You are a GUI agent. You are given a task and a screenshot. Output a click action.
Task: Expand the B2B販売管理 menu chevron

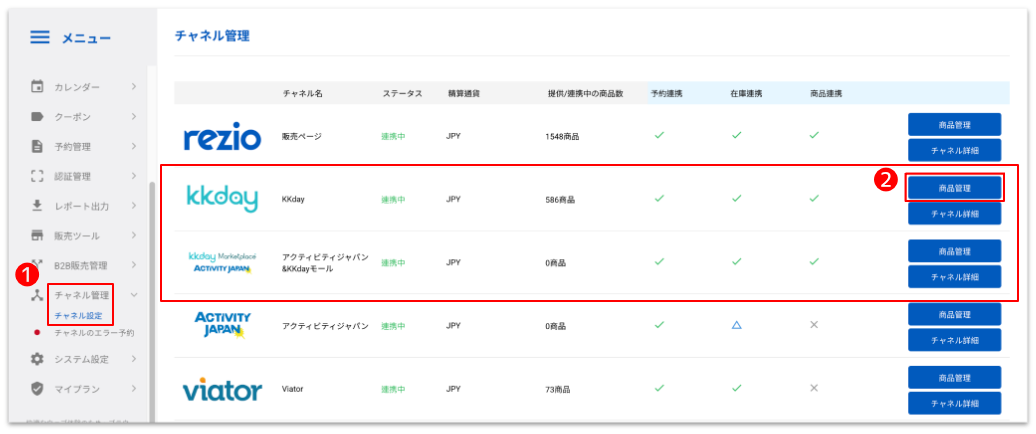(133, 266)
